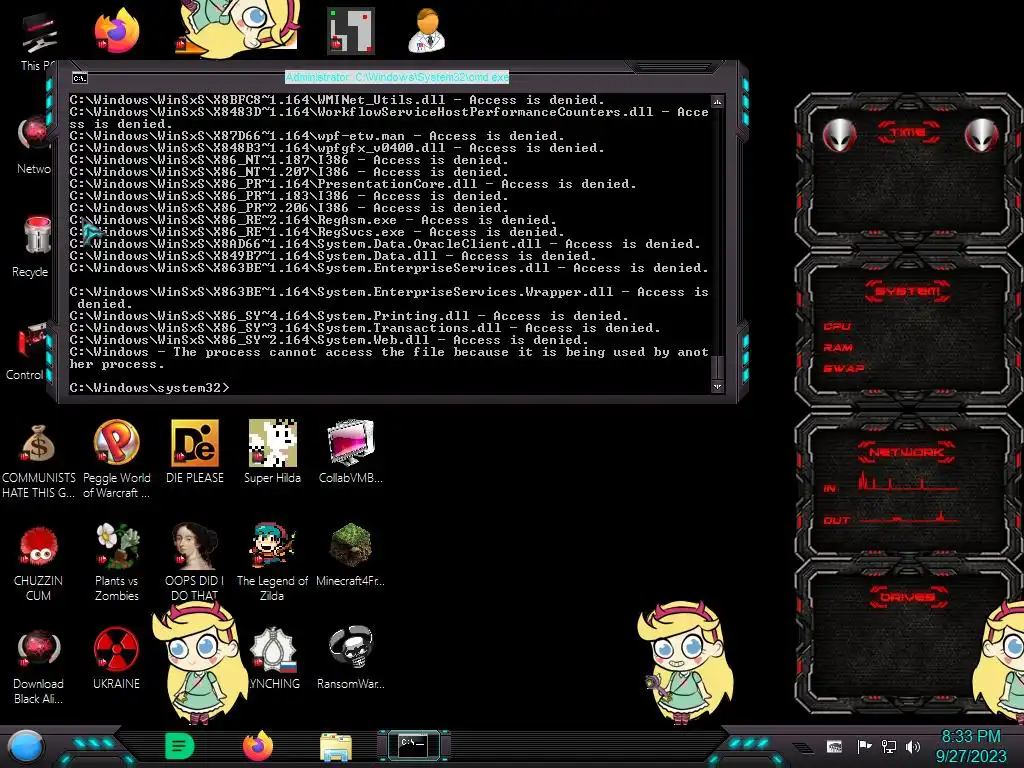Screen dimensions: 1024x768
Task: Click the C:\Windows\system32> prompt line
Action: point(150,388)
